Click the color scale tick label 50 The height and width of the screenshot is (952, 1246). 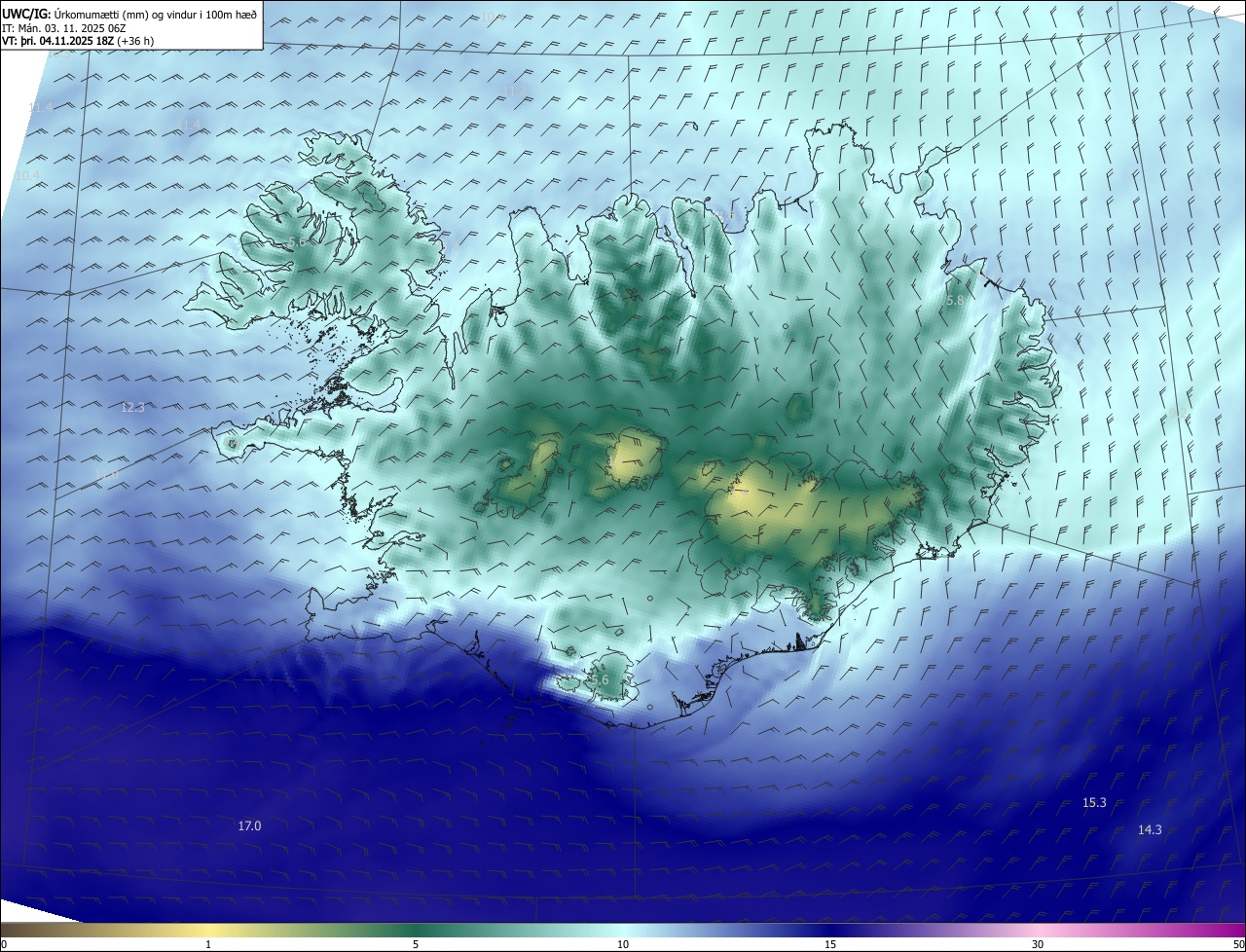1238,944
